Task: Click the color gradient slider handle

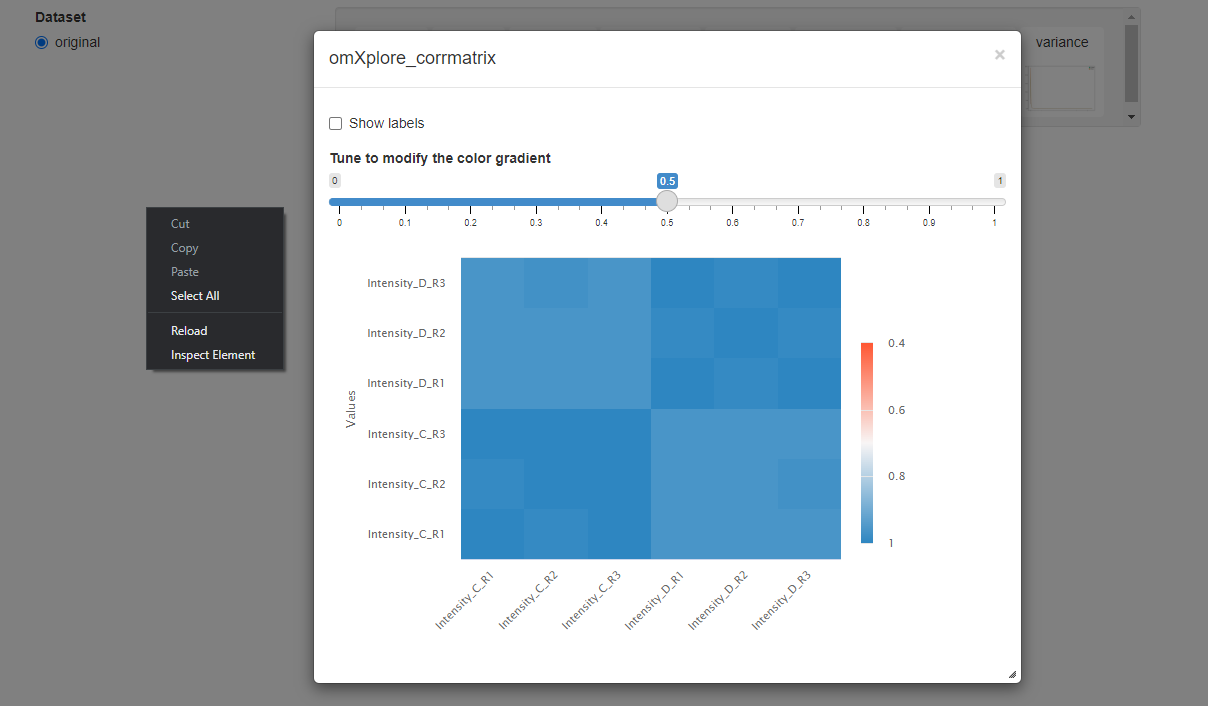Action: point(667,201)
